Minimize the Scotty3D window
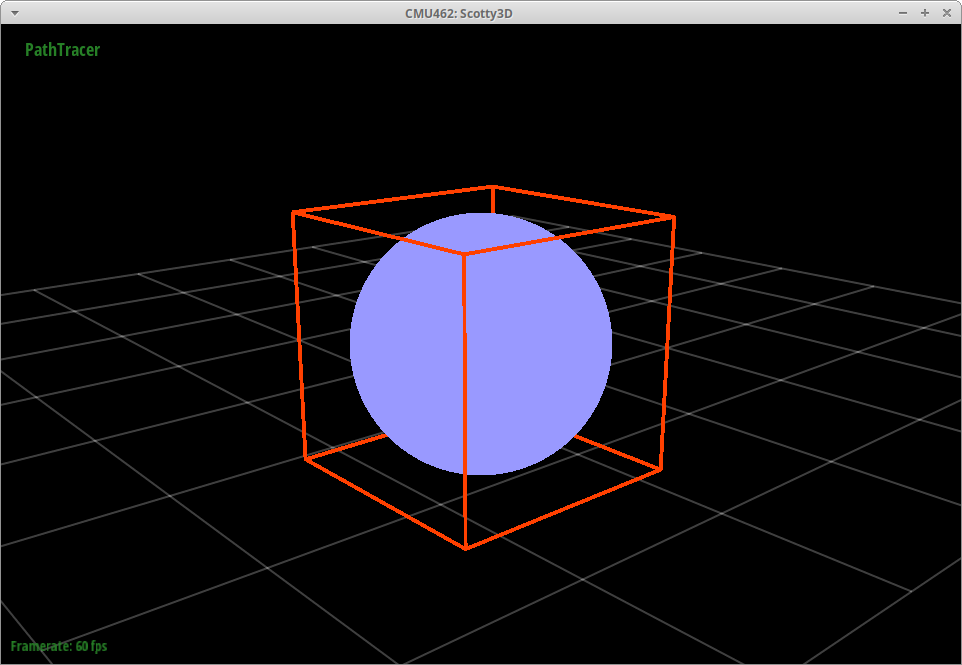962x665 pixels. coord(902,13)
